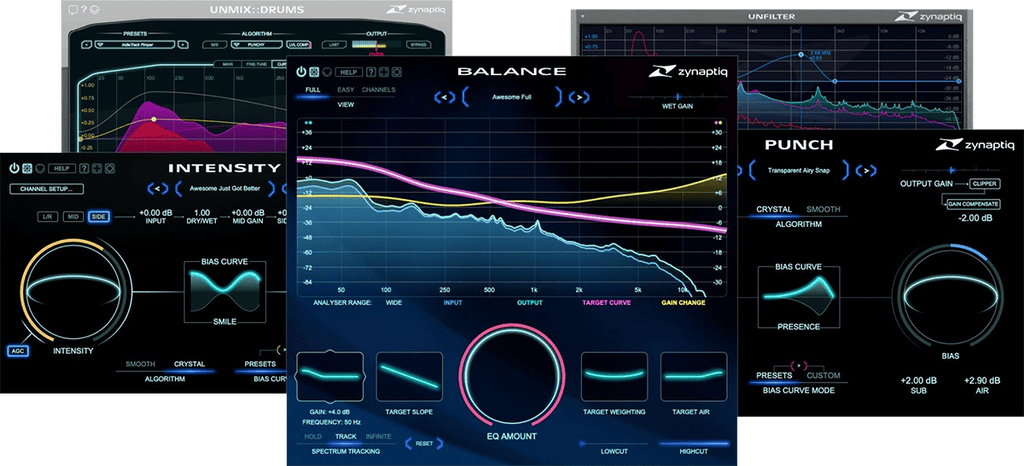1024x466 pixels.
Task: Toggle the Balance plugin power button
Action: click(301, 72)
